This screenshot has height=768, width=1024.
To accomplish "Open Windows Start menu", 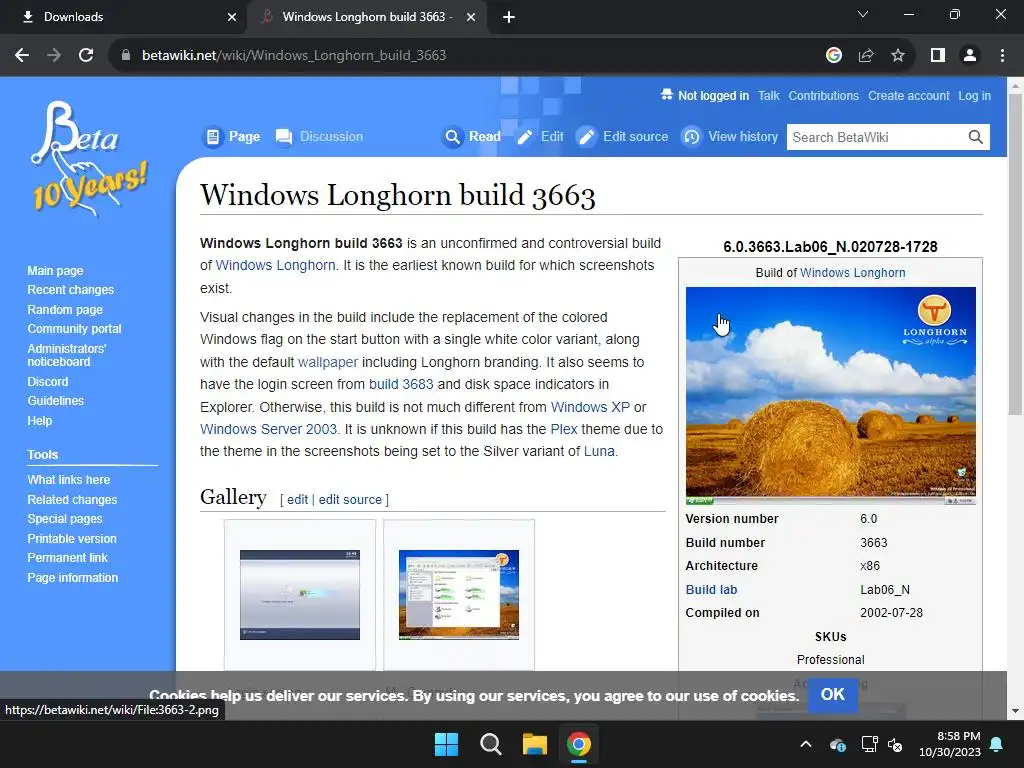I will pyautogui.click(x=447, y=744).
